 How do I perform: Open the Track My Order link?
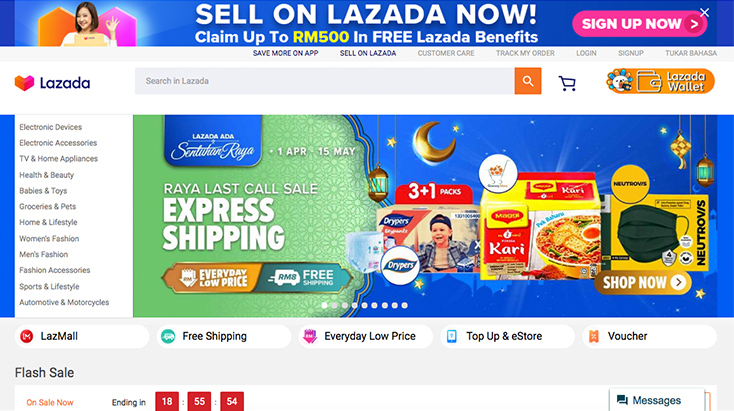pos(525,53)
